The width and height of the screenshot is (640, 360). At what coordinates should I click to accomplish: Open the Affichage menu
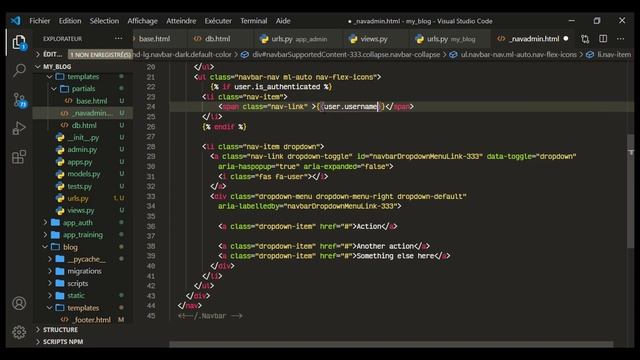tap(142, 21)
